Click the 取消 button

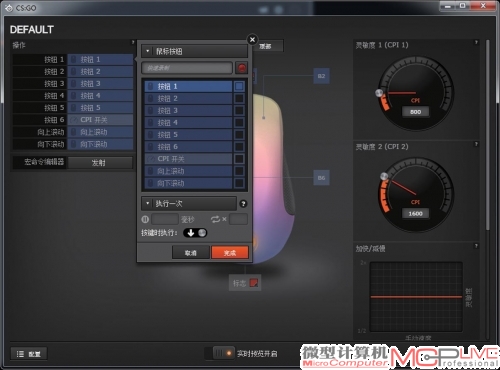191,253
